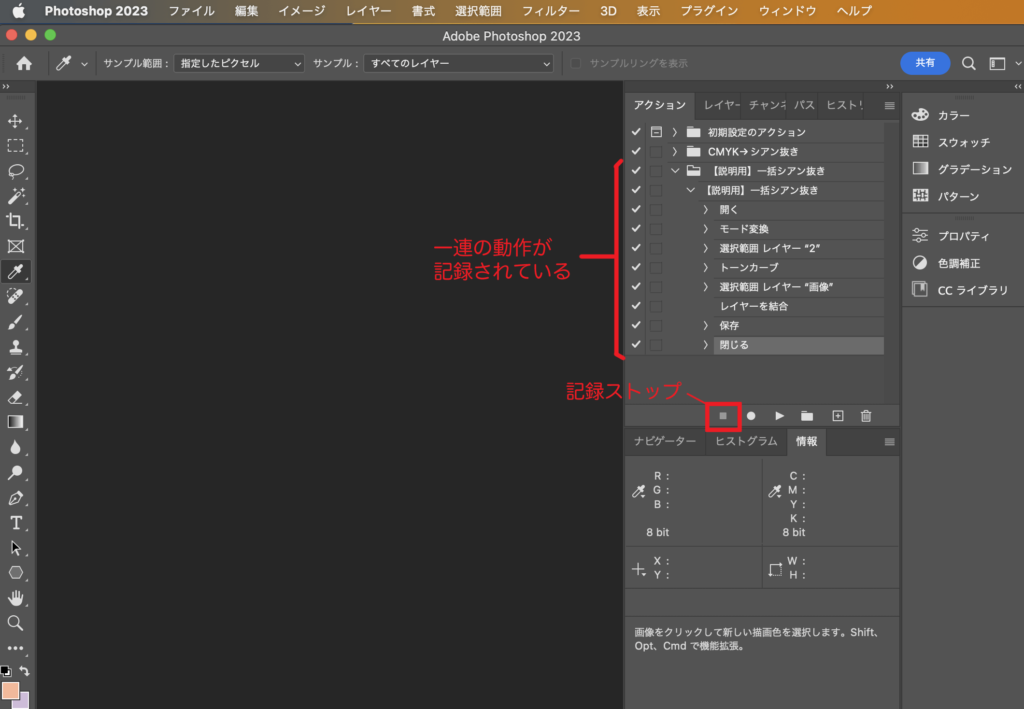Image resolution: width=1024 pixels, height=709 pixels.
Task: Open the イメージ menu
Action: coord(301,11)
